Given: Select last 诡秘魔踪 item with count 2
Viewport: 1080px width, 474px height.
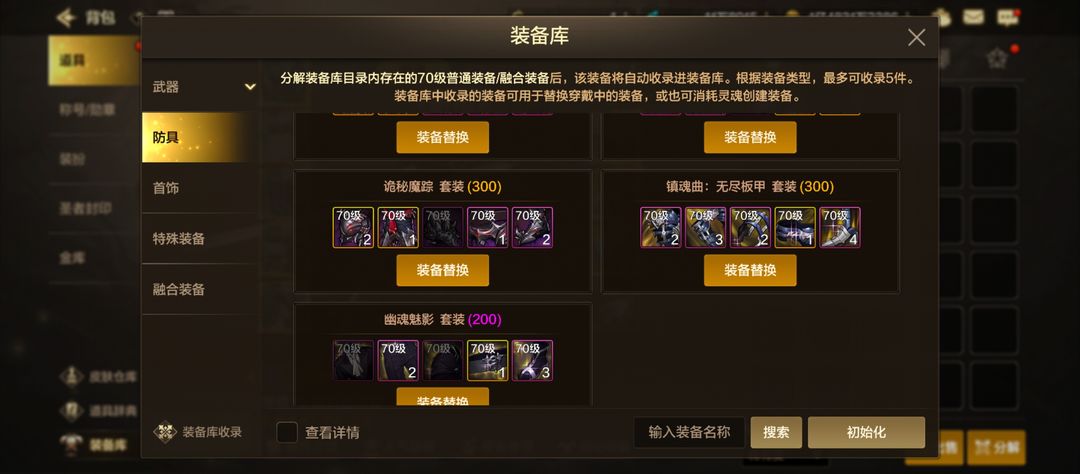Looking at the screenshot, I should click(x=532, y=227).
